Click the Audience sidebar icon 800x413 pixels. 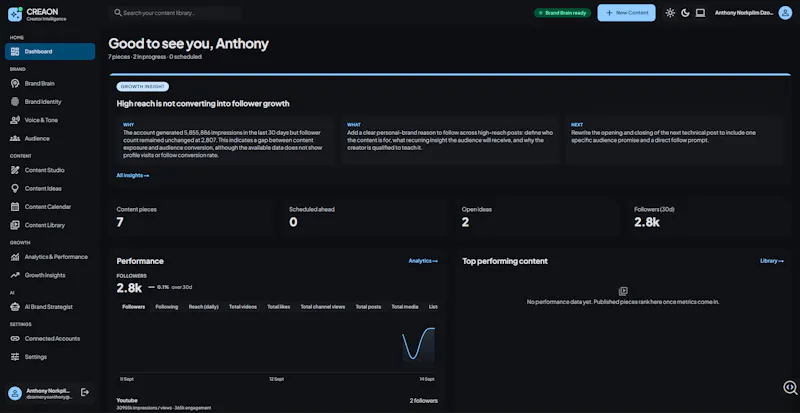click(15, 138)
